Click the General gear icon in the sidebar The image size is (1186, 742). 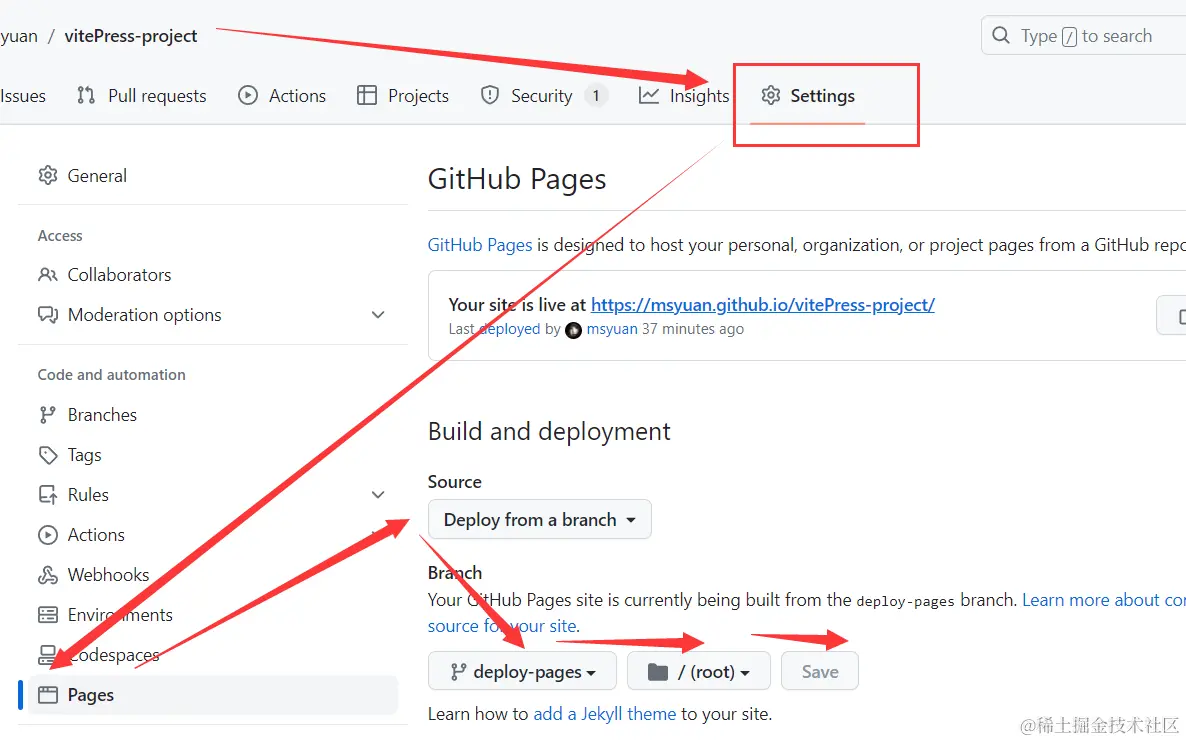(48, 175)
